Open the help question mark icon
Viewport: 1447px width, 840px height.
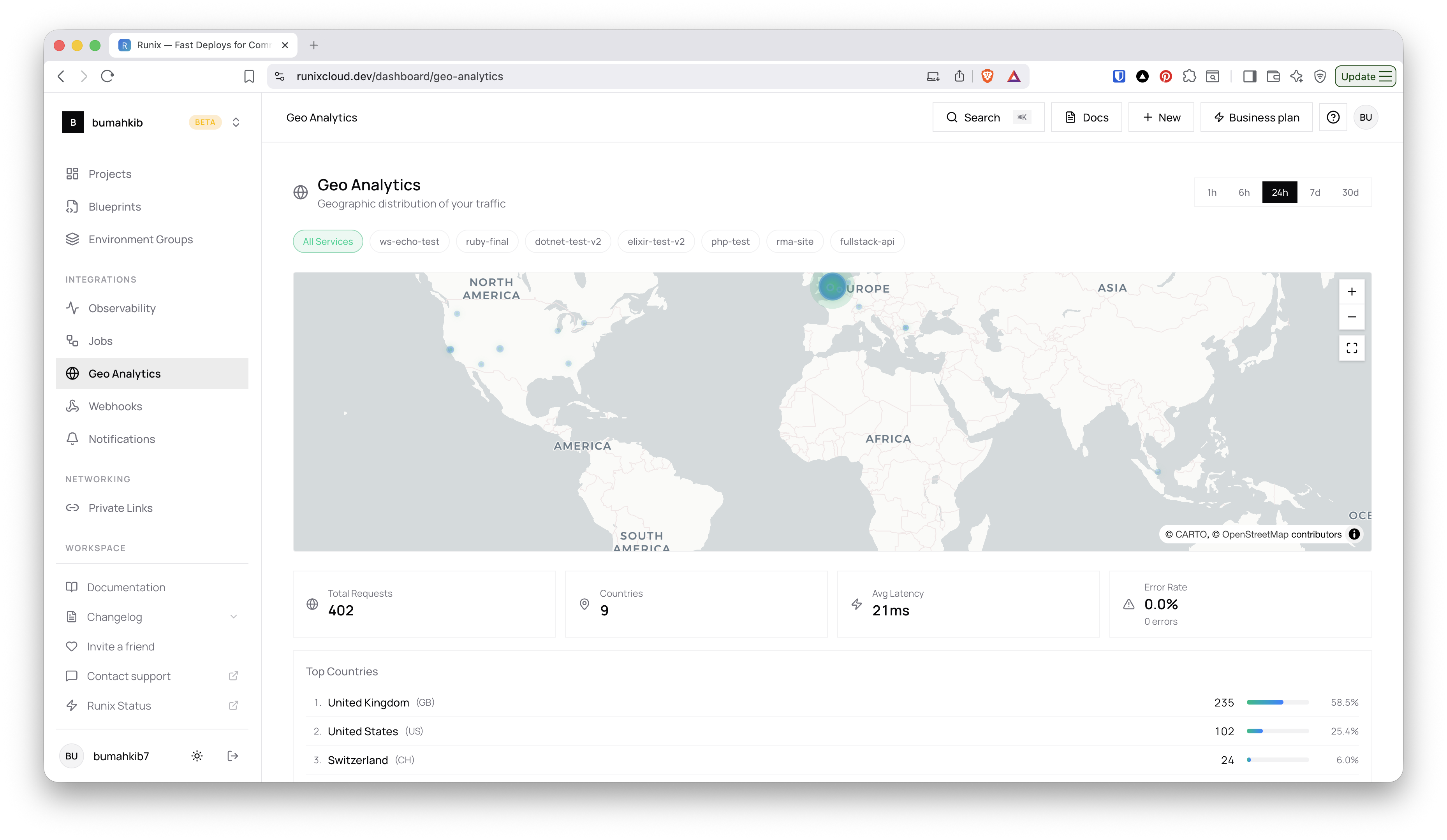(1333, 117)
